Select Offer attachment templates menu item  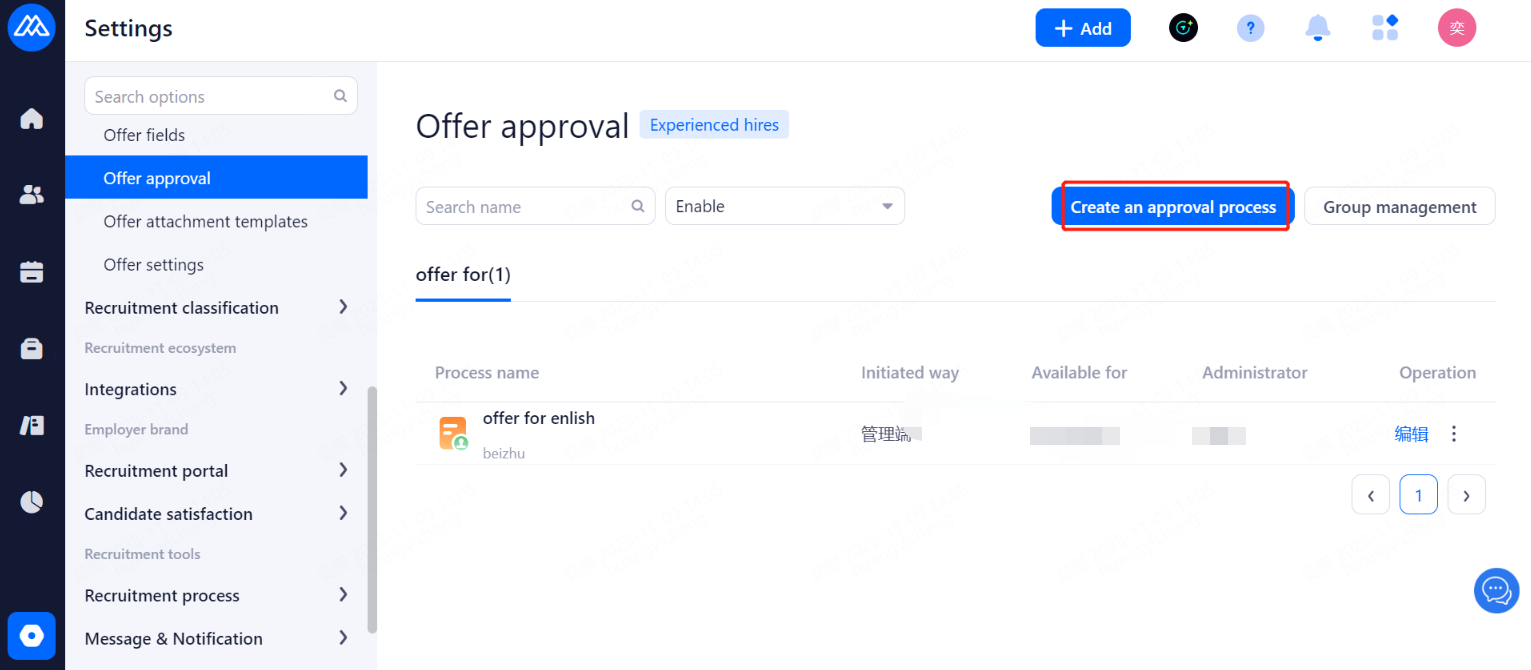[x=205, y=222]
